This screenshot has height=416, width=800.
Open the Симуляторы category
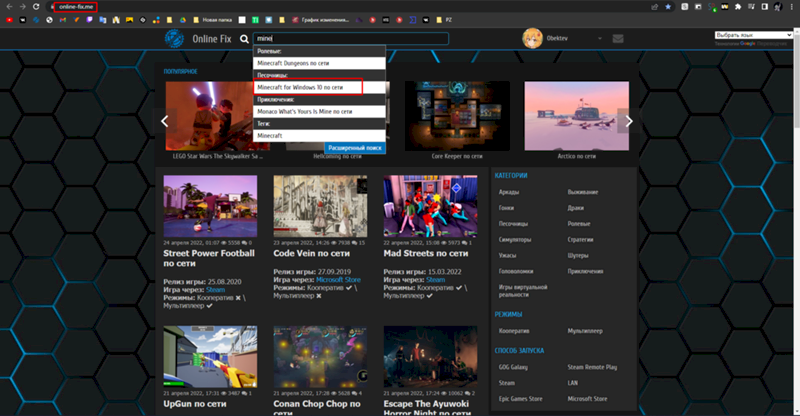[515, 239]
